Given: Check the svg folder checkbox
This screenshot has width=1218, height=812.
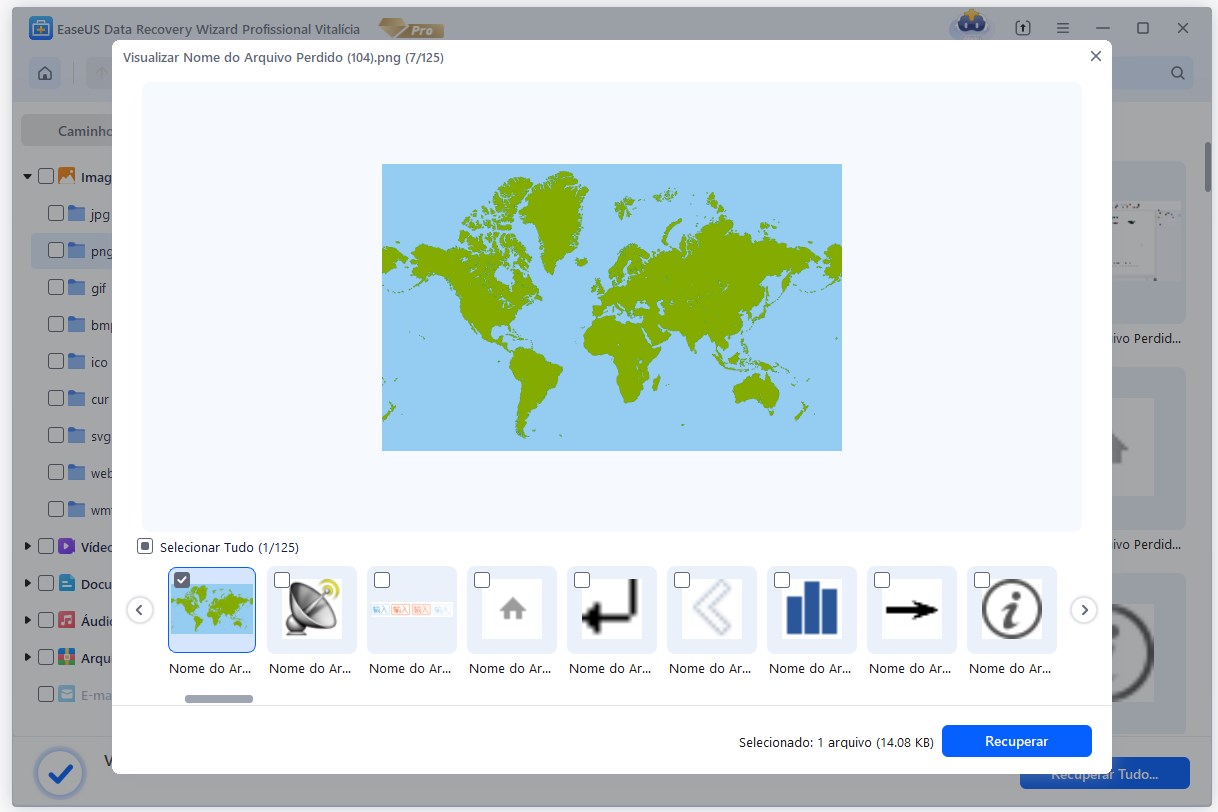Looking at the screenshot, I should [x=56, y=435].
